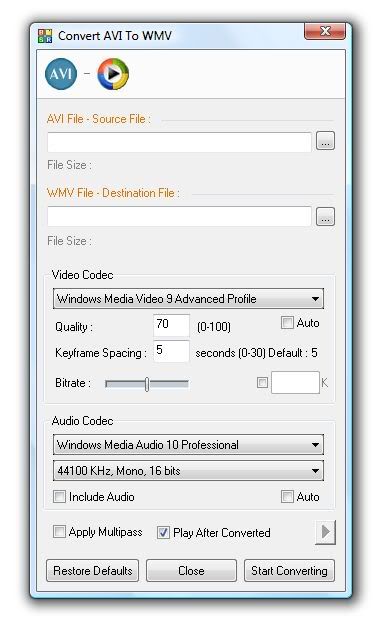Click the "(0-100)" quality range text
Image resolution: width=380 pixels, height=619 pixels.
213,326
